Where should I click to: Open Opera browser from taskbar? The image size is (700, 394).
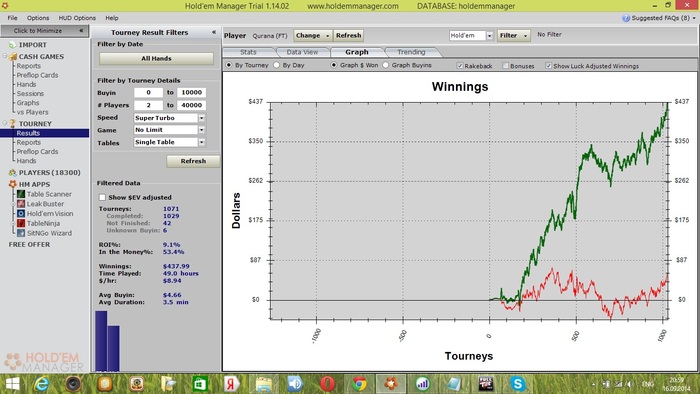click(327, 384)
